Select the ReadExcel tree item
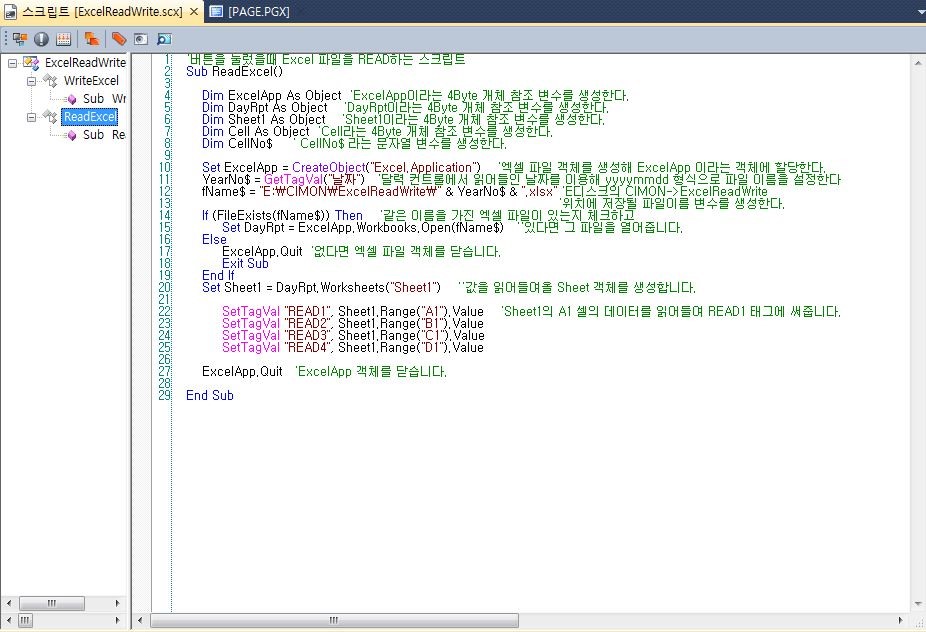The image size is (926, 632). click(90, 117)
